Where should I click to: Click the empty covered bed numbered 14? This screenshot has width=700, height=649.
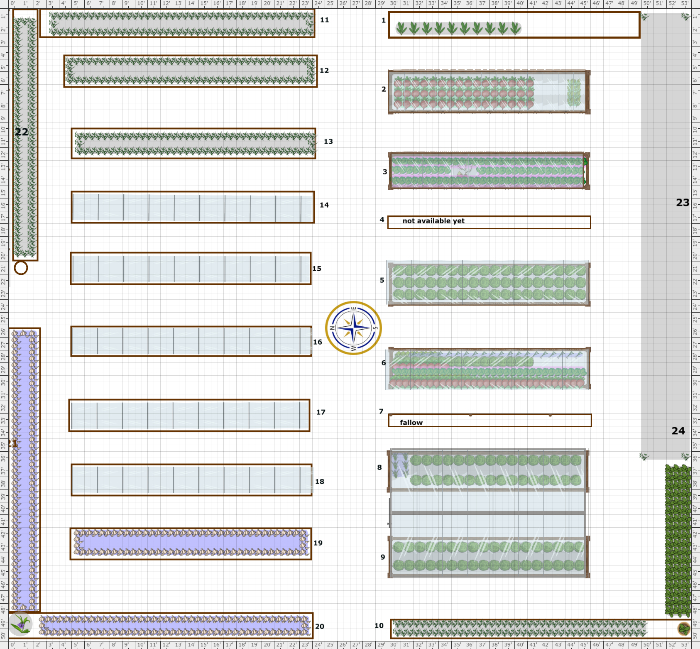192,207
